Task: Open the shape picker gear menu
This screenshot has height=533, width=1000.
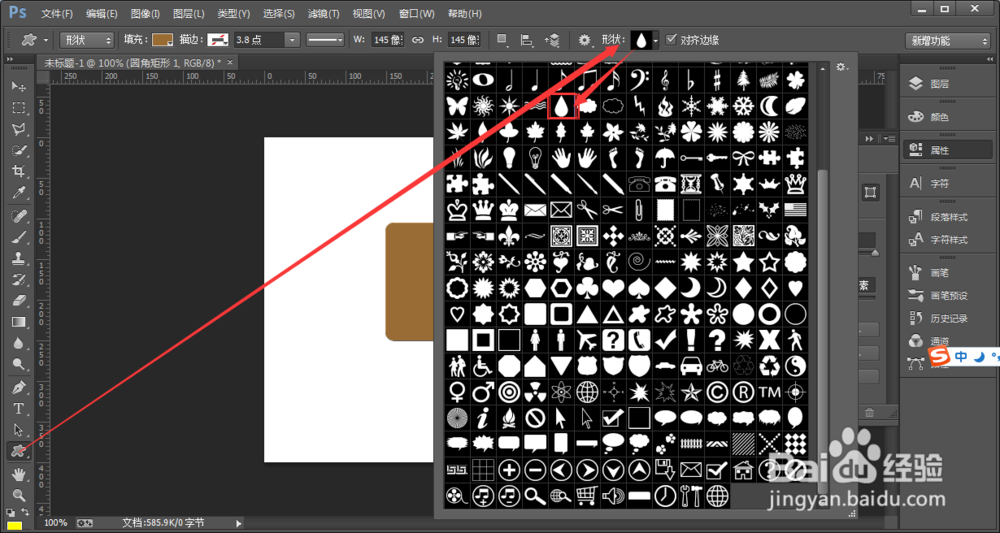Action: tap(842, 67)
